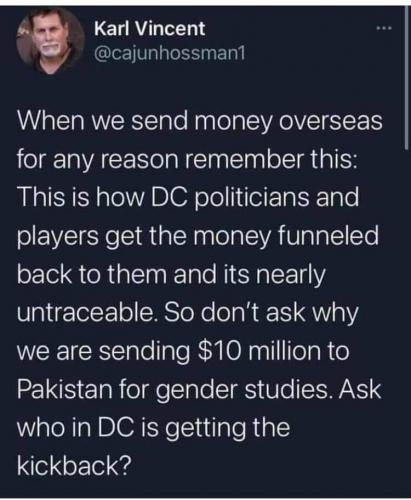Image resolution: width=411 pixels, height=500 pixels.
Task: Click the word 'players' in the tweet
Action: pos(58,237)
